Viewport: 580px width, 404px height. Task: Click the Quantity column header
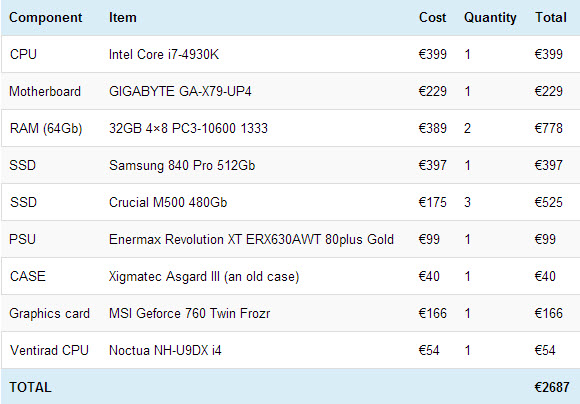point(490,17)
